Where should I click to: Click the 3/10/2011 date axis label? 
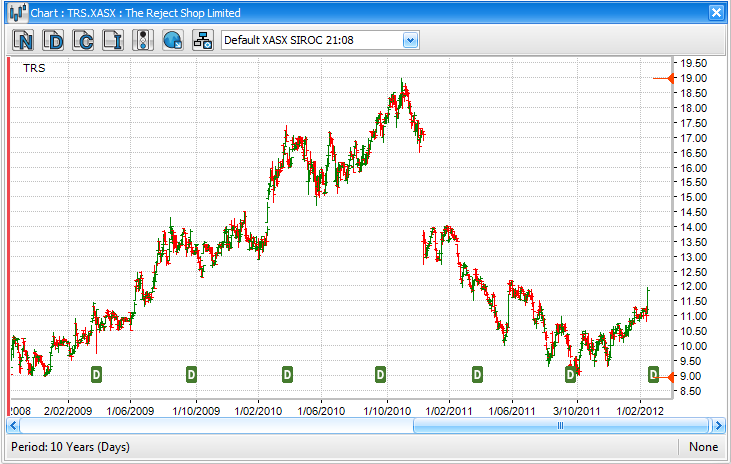pos(577,411)
